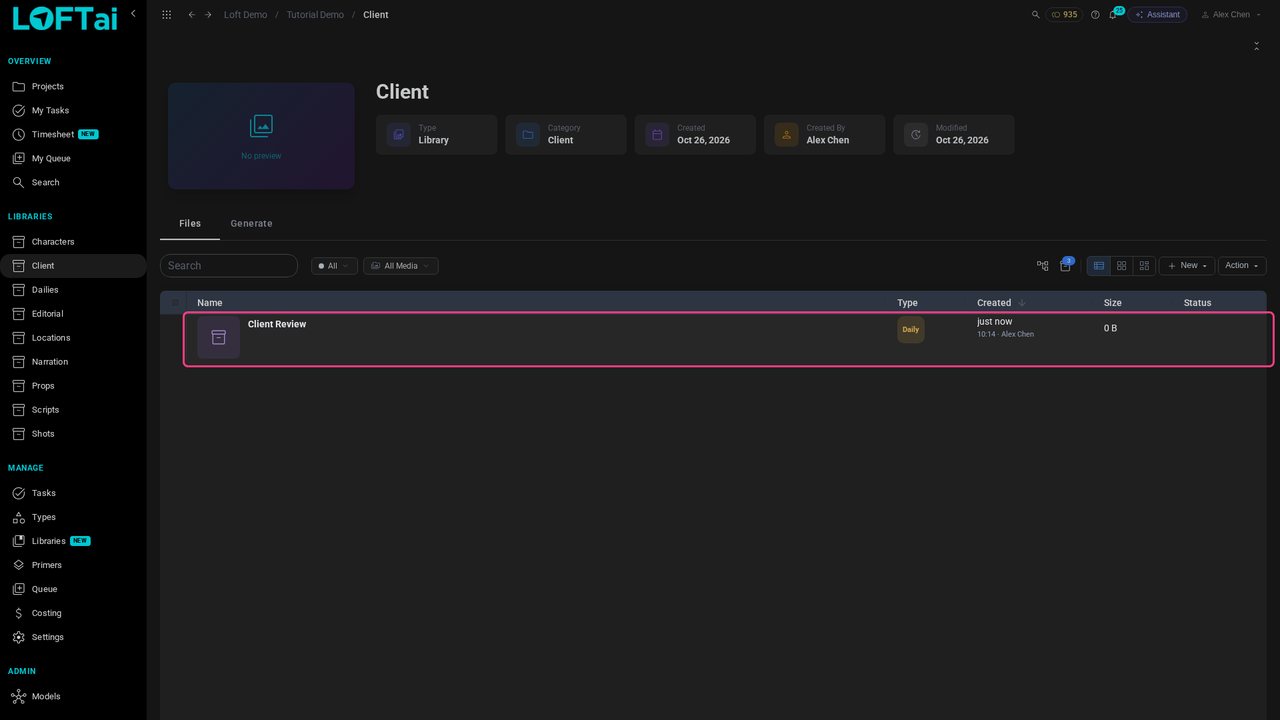1280x720 pixels.
Task: Open the help question mark icon
Action: (1095, 15)
